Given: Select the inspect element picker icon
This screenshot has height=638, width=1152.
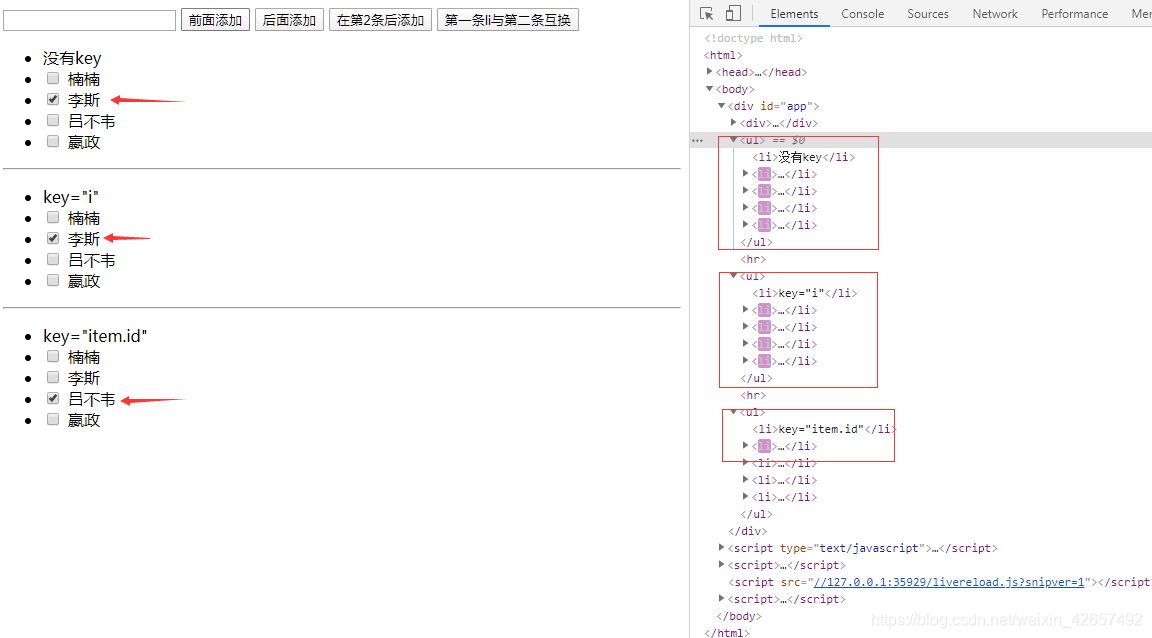Looking at the screenshot, I should tap(707, 13).
